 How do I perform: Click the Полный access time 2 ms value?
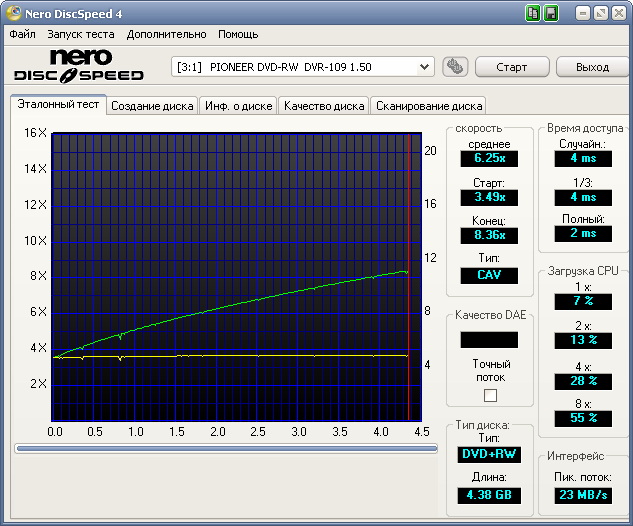583,233
